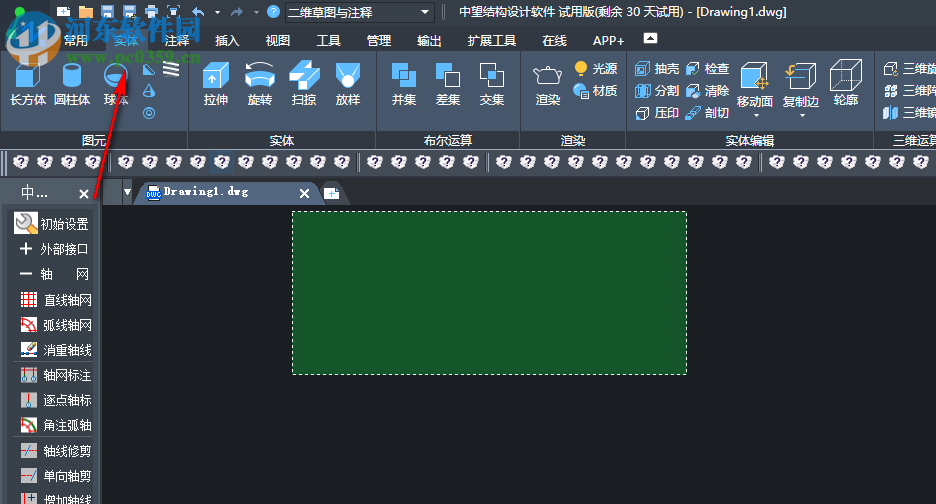Apply 交集 intersect boolean
The image size is (936, 504).
coord(492,84)
